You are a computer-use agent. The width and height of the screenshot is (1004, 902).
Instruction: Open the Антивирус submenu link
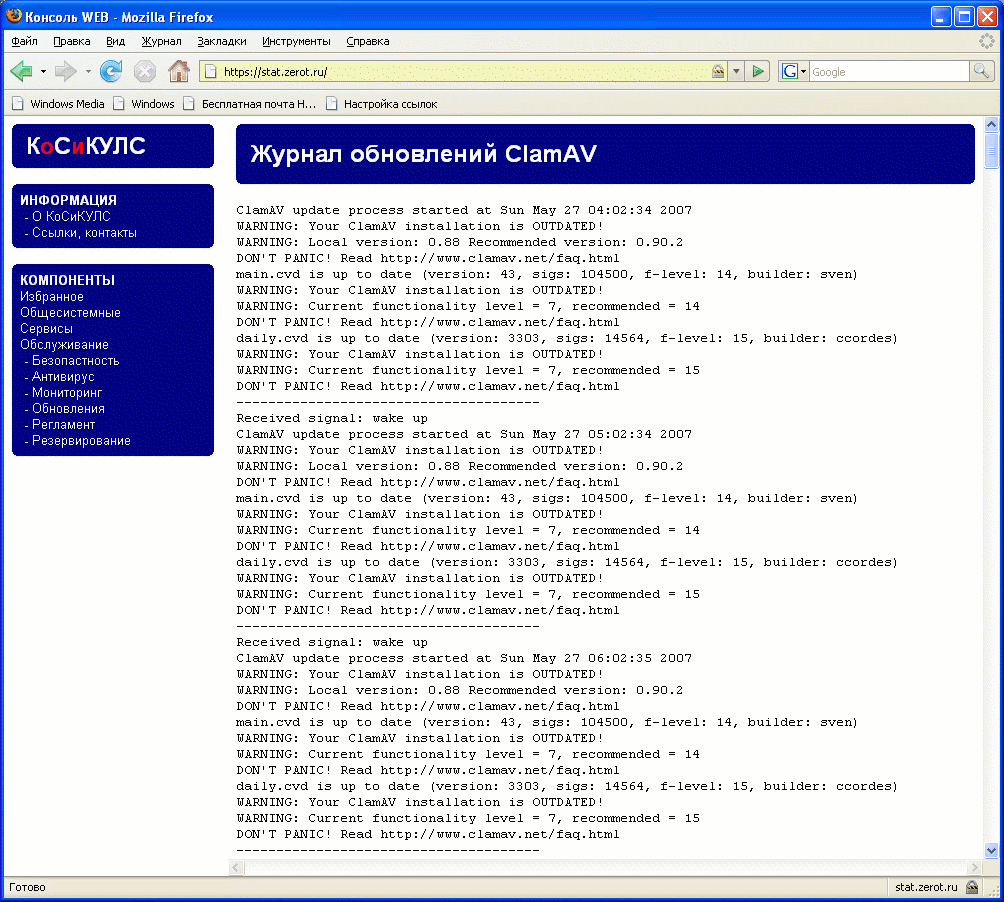click(63, 376)
